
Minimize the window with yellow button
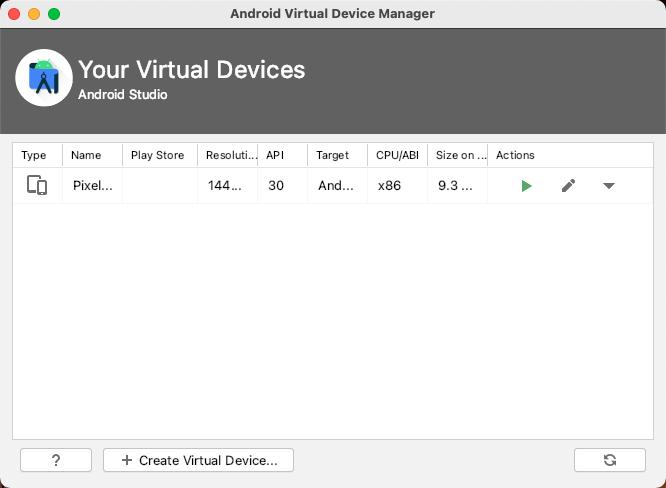(x=34, y=14)
